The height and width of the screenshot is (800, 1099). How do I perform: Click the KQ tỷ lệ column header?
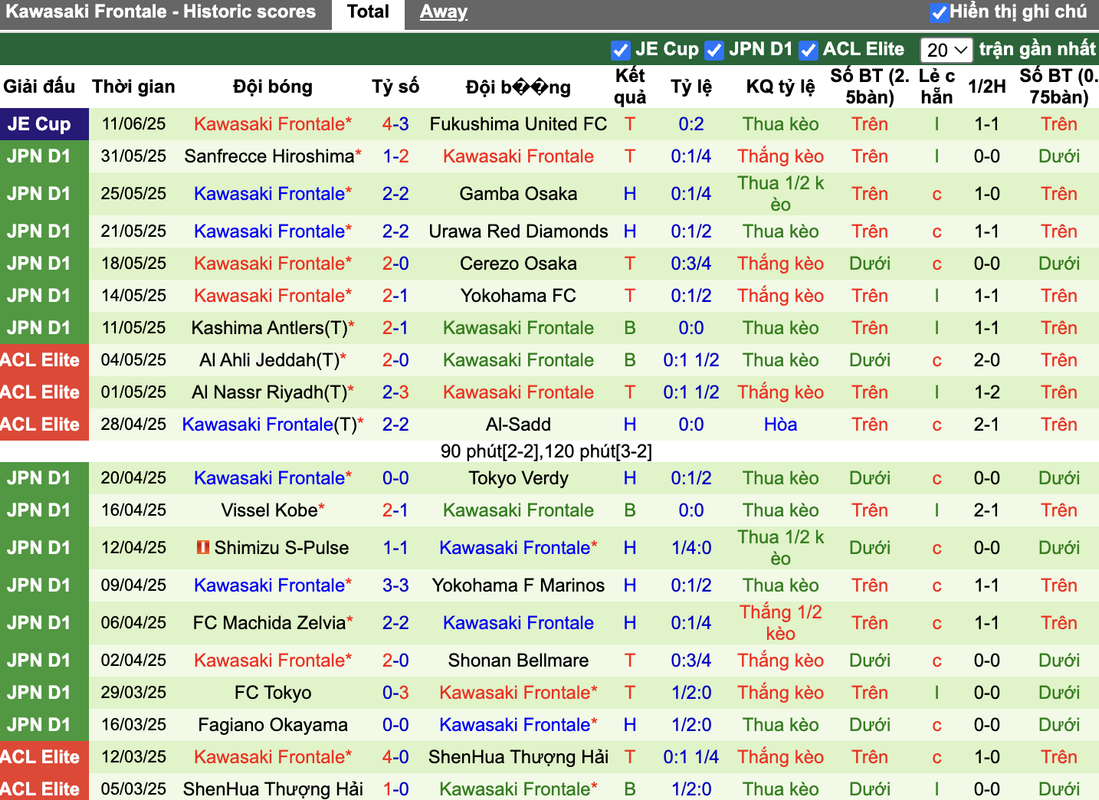(x=780, y=87)
